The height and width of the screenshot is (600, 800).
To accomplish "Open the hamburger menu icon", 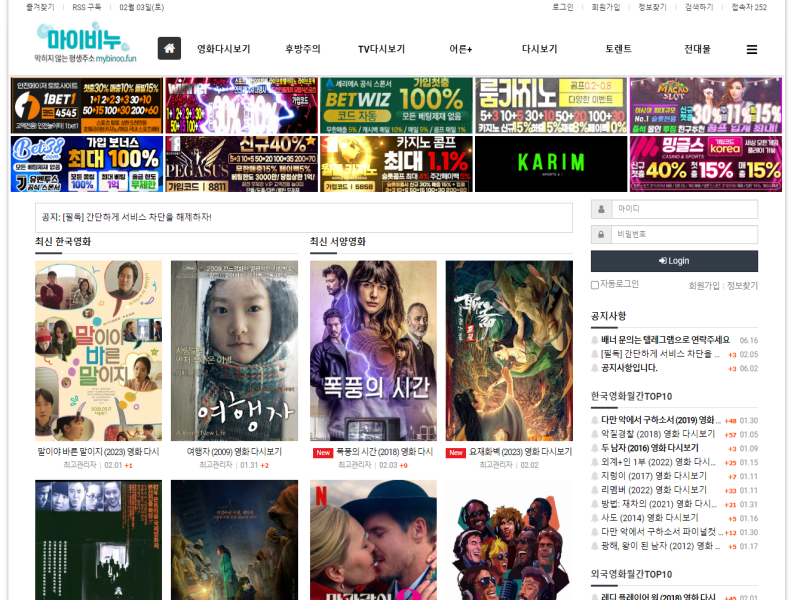I will (752, 49).
